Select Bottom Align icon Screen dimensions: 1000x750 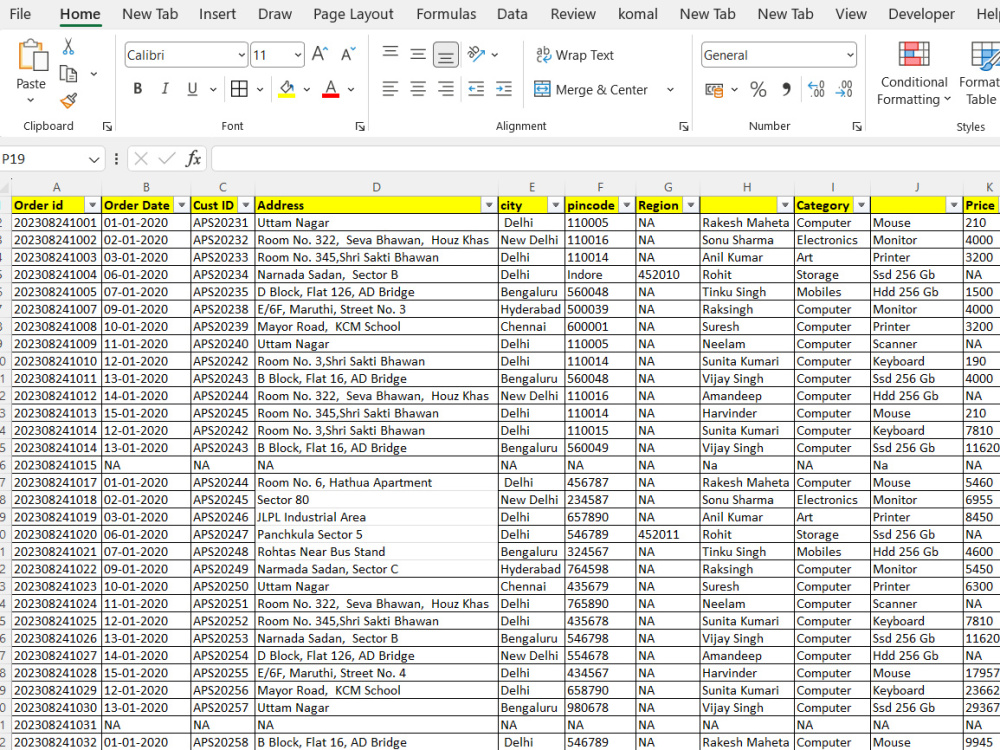[445, 55]
